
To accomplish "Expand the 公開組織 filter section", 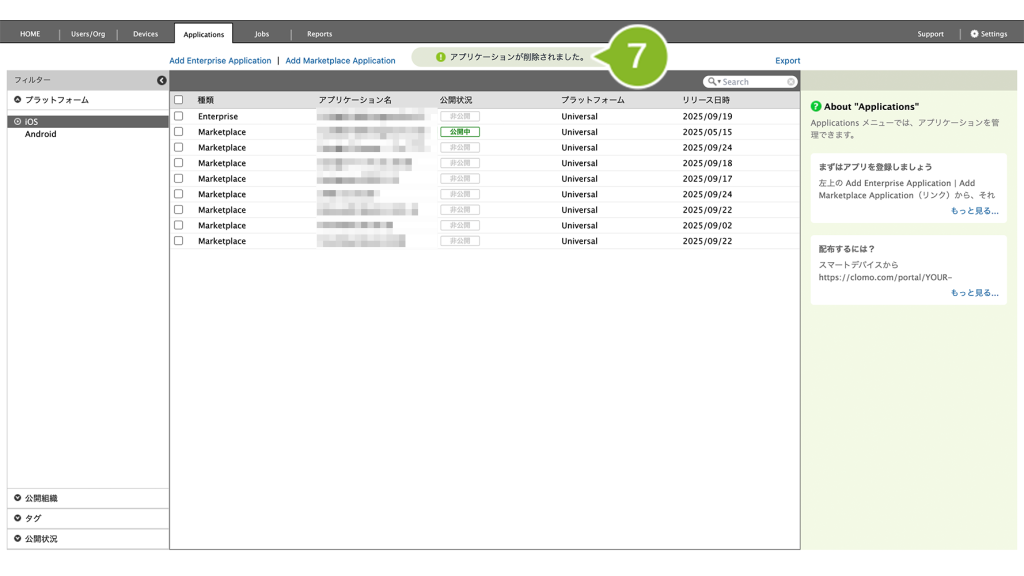I will pyautogui.click(x=18, y=498).
